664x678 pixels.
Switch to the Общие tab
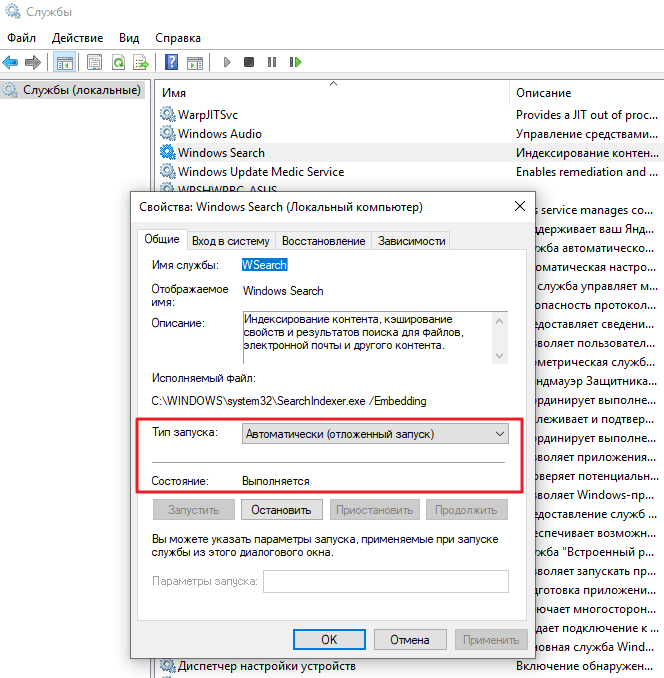click(162, 239)
